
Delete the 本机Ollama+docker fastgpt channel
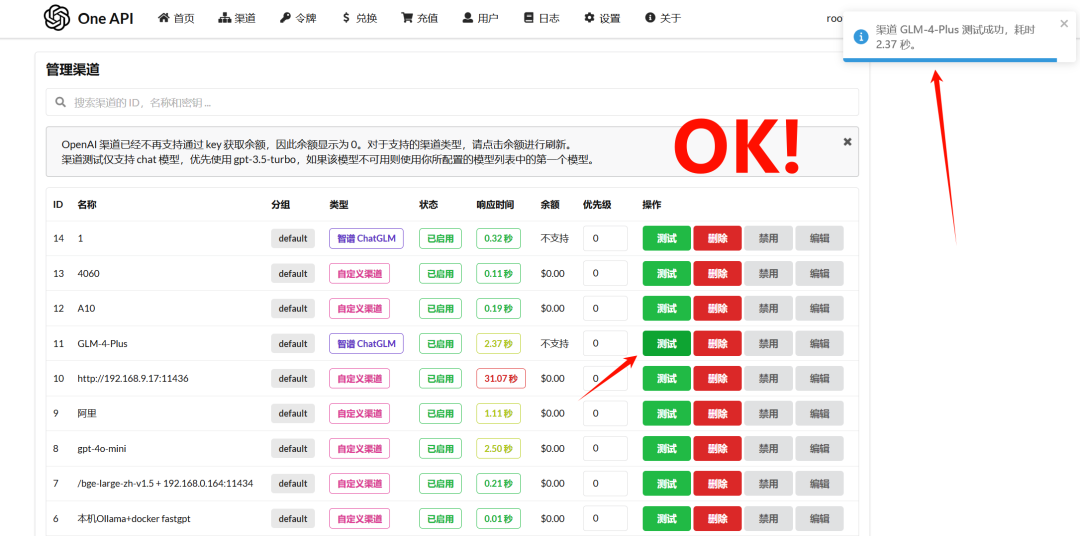(717, 519)
